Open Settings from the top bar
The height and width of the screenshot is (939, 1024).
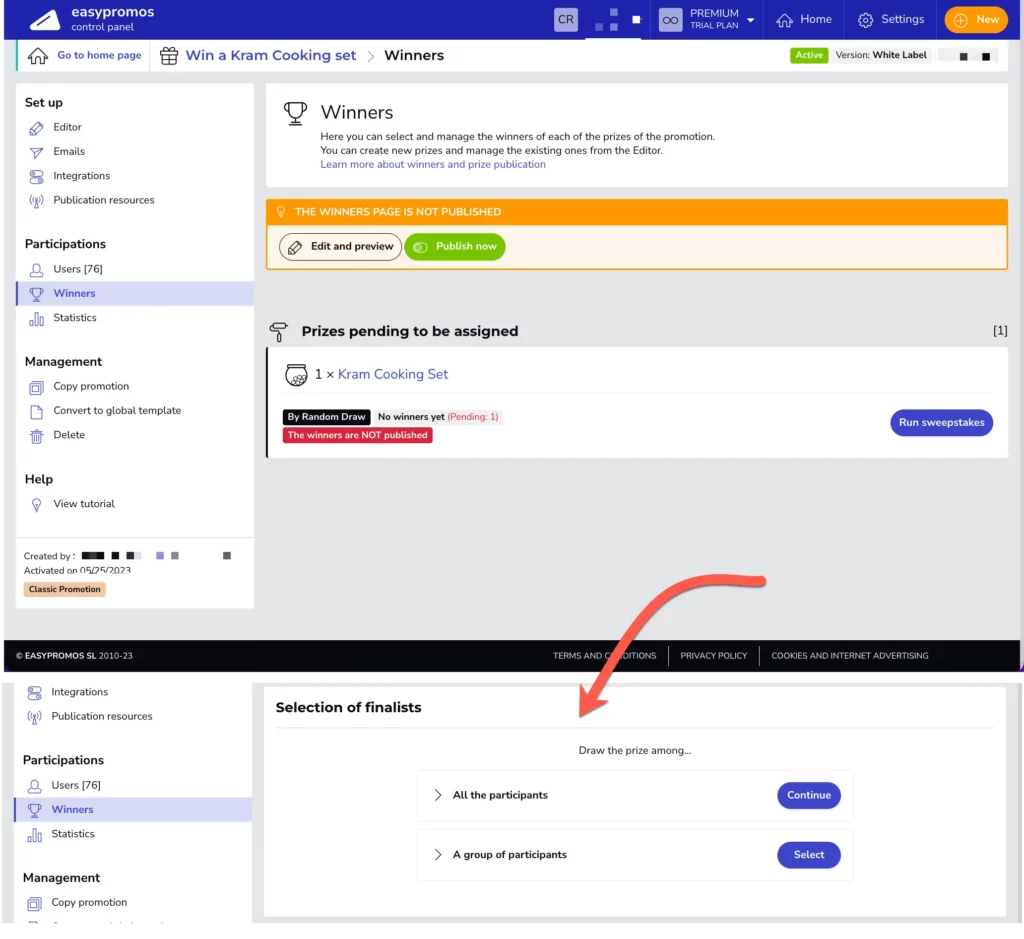[891, 20]
